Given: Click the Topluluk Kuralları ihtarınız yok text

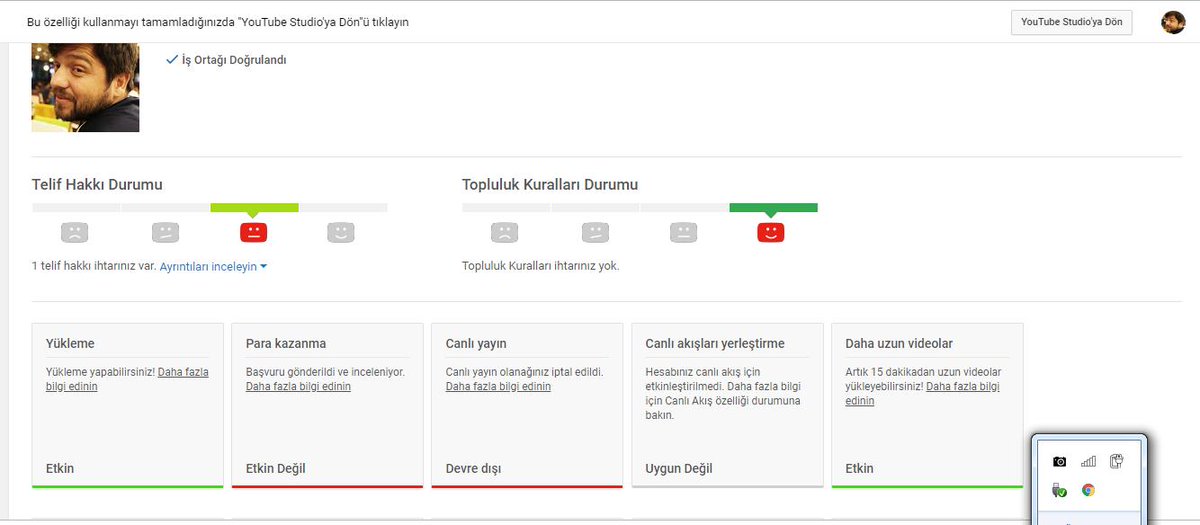Looking at the screenshot, I should 541,267.
